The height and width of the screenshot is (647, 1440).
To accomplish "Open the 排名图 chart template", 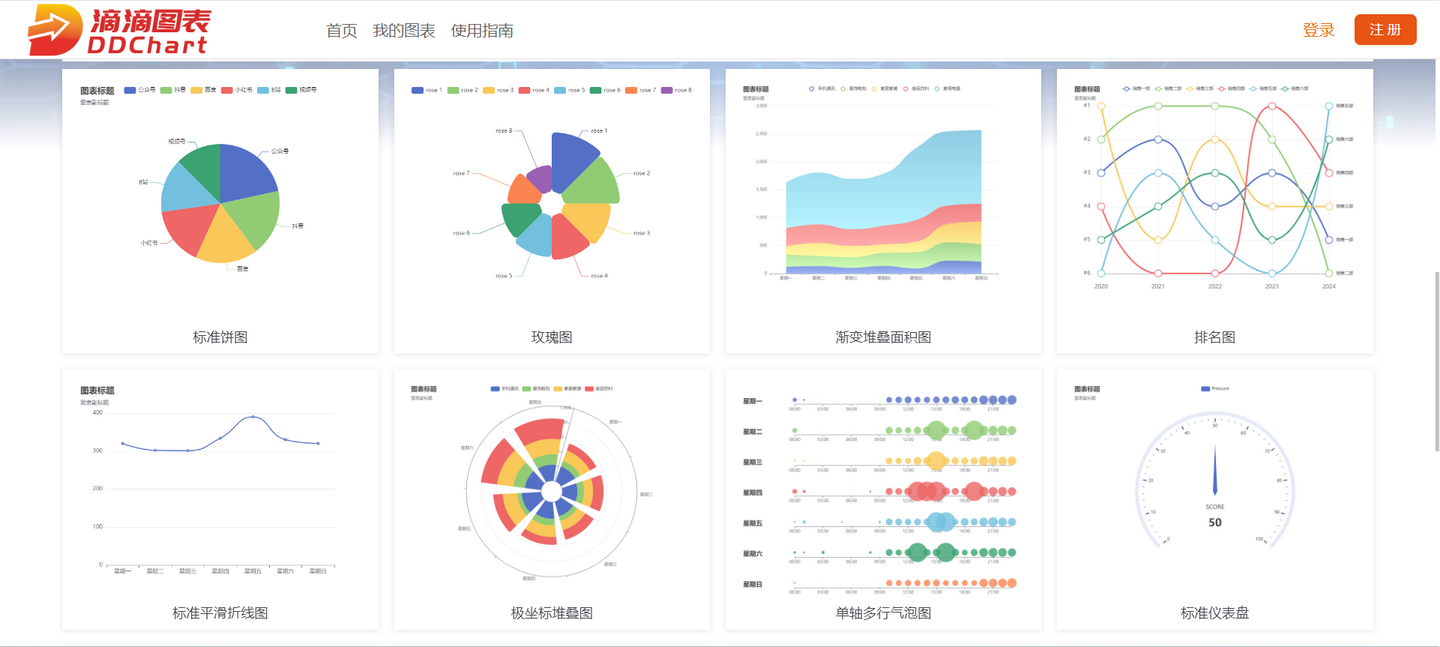I will [1213, 339].
